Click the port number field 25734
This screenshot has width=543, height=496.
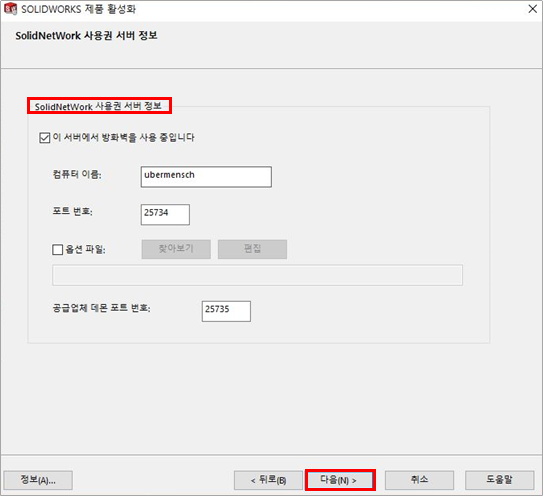pos(165,214)
